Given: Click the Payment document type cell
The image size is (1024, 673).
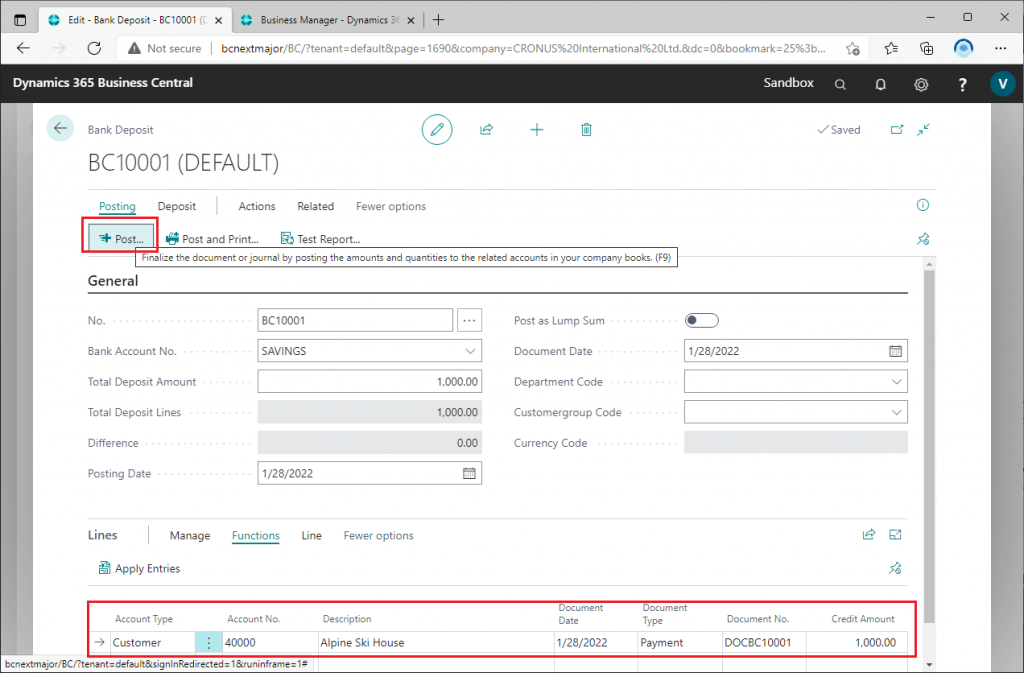Looking at the screenshot, I should (x=680, y=642).
